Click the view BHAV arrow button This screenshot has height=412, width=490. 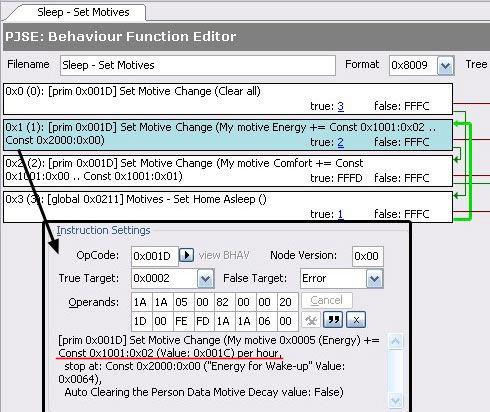187,255
